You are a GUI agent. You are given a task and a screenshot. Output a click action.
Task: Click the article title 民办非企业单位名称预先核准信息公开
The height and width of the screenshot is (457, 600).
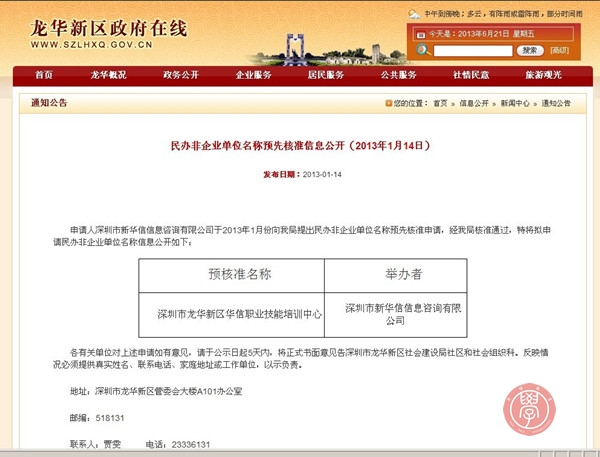300,146
